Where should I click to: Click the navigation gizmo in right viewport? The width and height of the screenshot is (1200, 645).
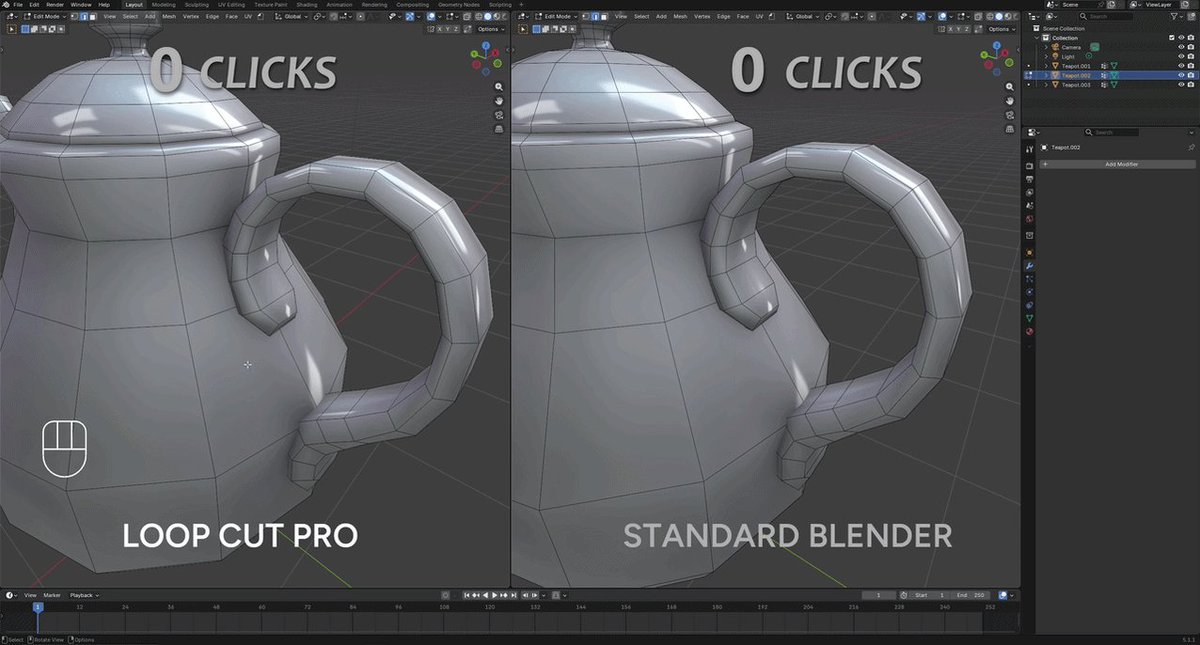click(x=997, y=58)
